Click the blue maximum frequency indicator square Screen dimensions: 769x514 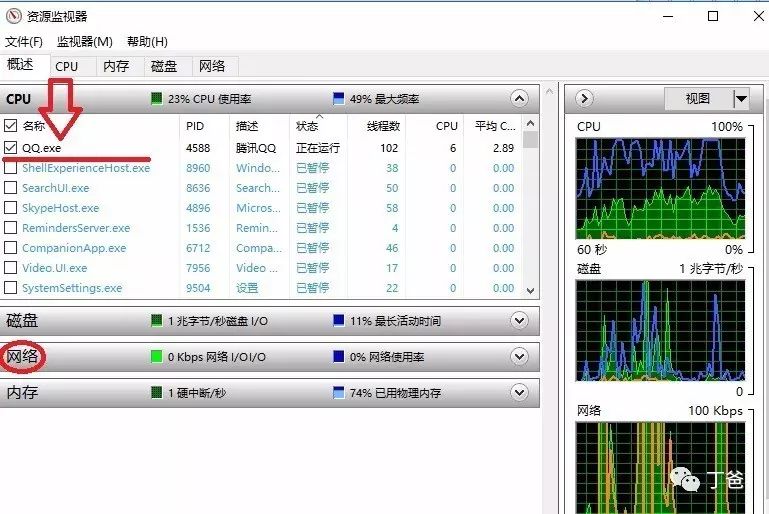(338, 99)
